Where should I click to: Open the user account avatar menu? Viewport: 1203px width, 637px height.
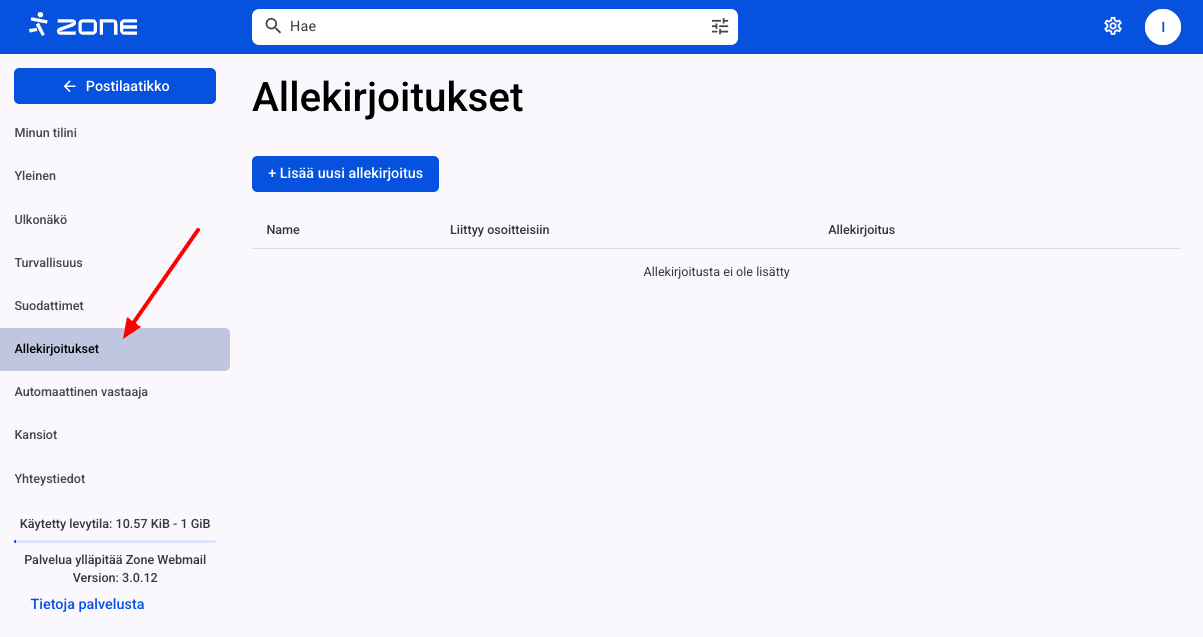tap(1162, 26)
